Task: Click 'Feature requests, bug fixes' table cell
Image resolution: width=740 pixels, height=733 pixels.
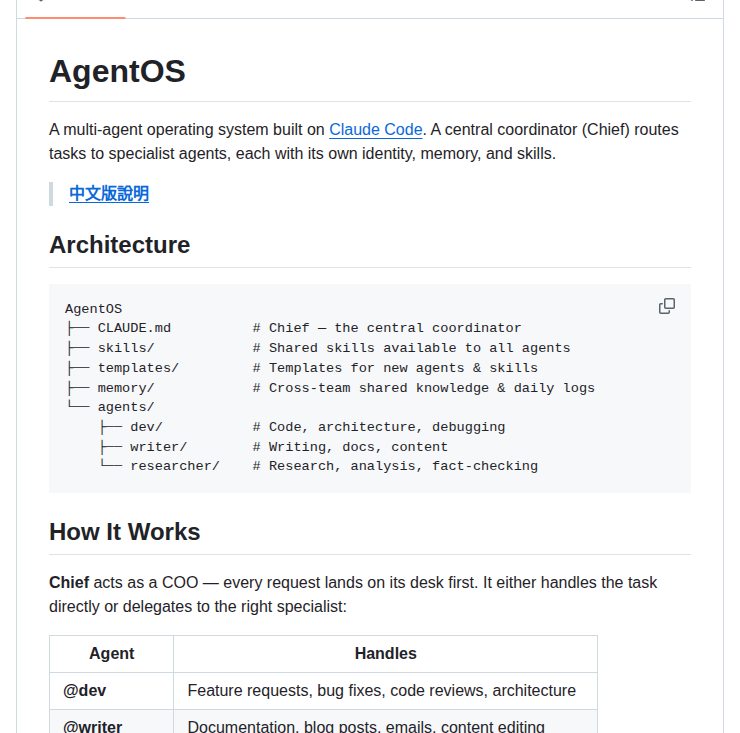Action: 386,691
